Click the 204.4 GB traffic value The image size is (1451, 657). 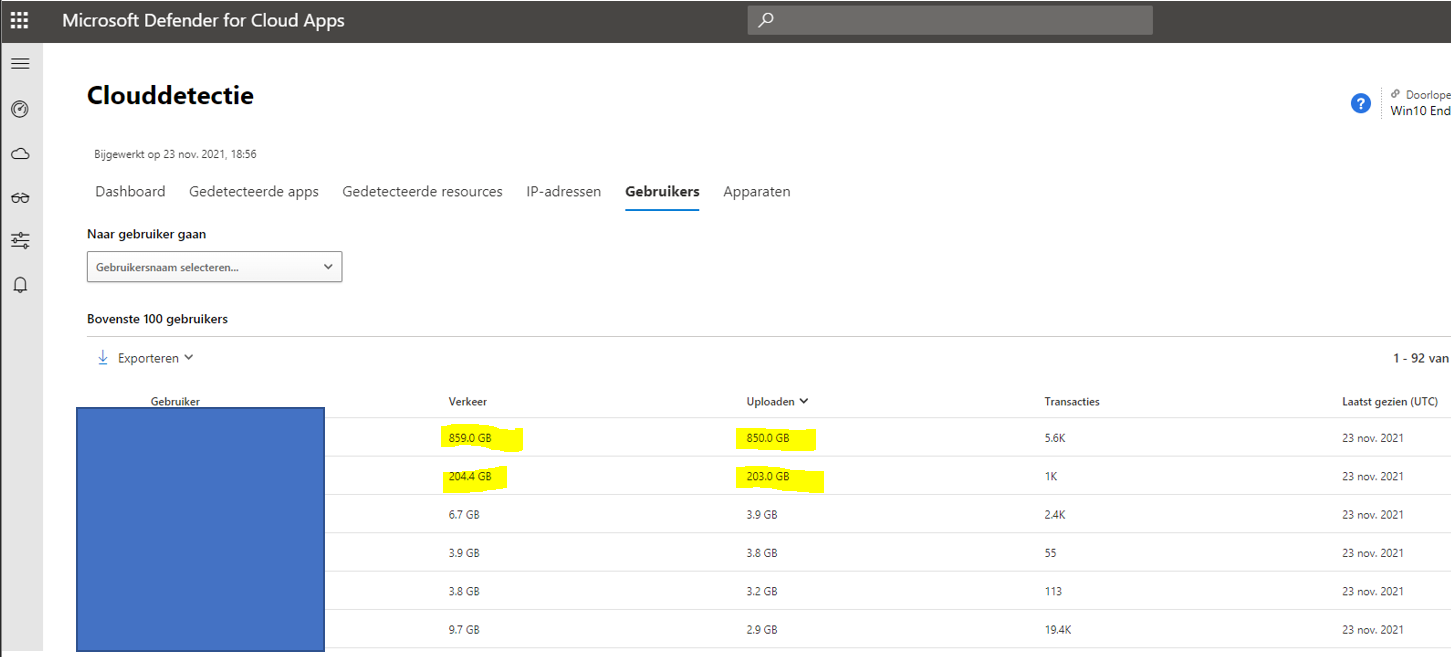[x=470, y=476]
